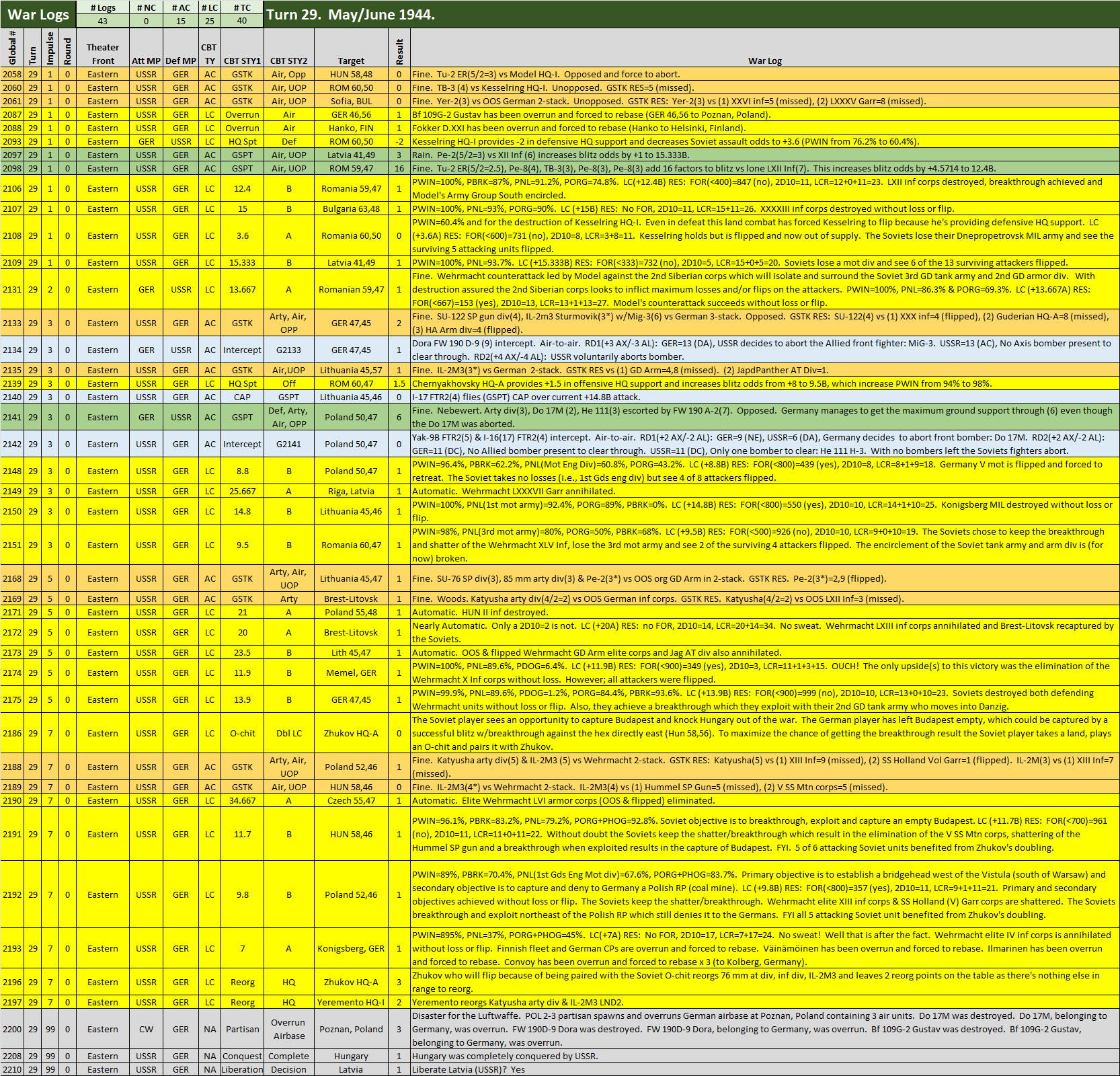The height and width of the screenshot is (1076, 1120).
Task: Click the "Round" column header
Action: tap(67, 47)
